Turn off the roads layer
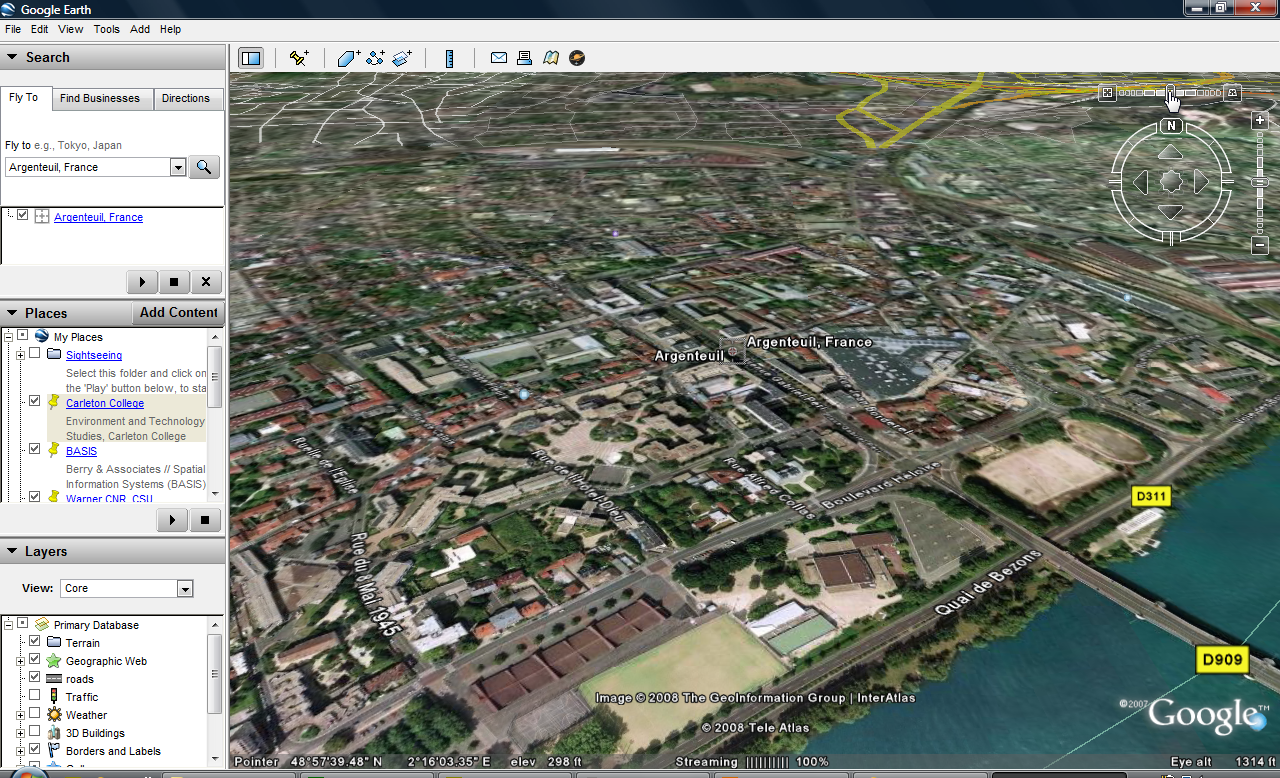The height and width of the screenshot is (778, 1280). 35,678
